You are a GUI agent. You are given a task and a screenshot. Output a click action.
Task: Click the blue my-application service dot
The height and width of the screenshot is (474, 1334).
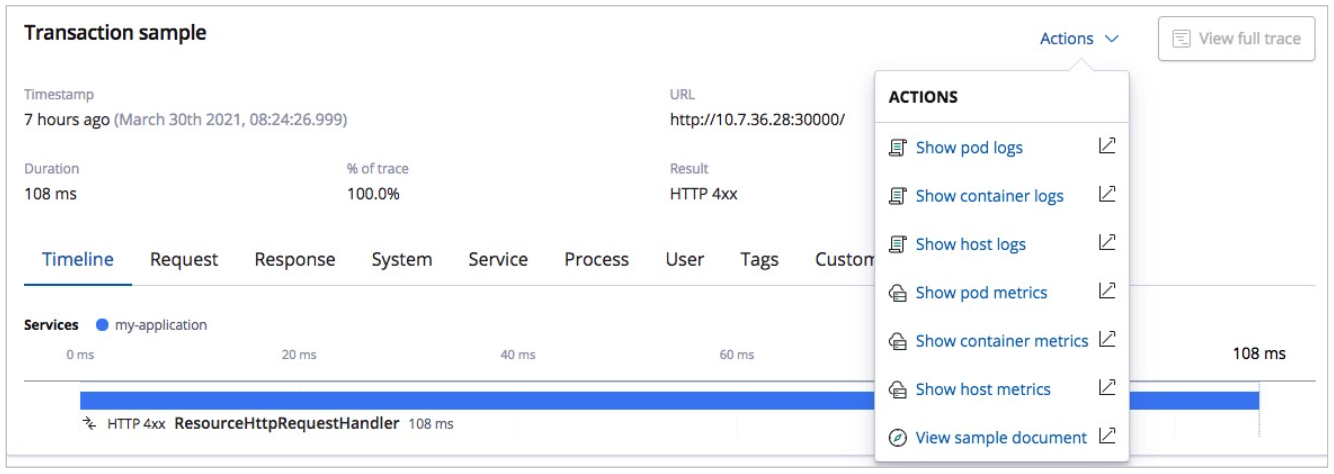click(x=102, y=325)
